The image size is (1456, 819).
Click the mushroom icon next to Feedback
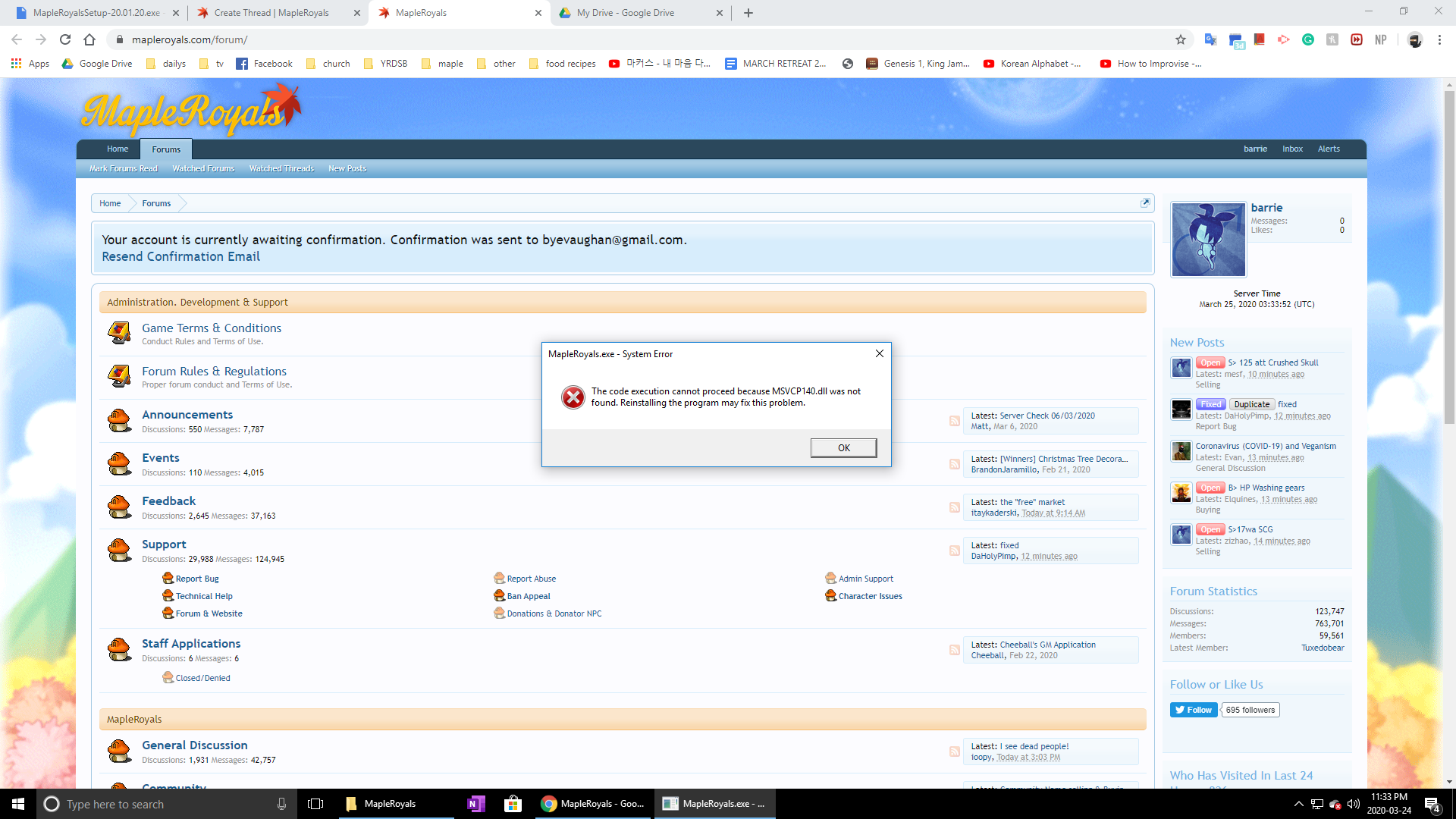pyautogui.click(x=119, y=507)
